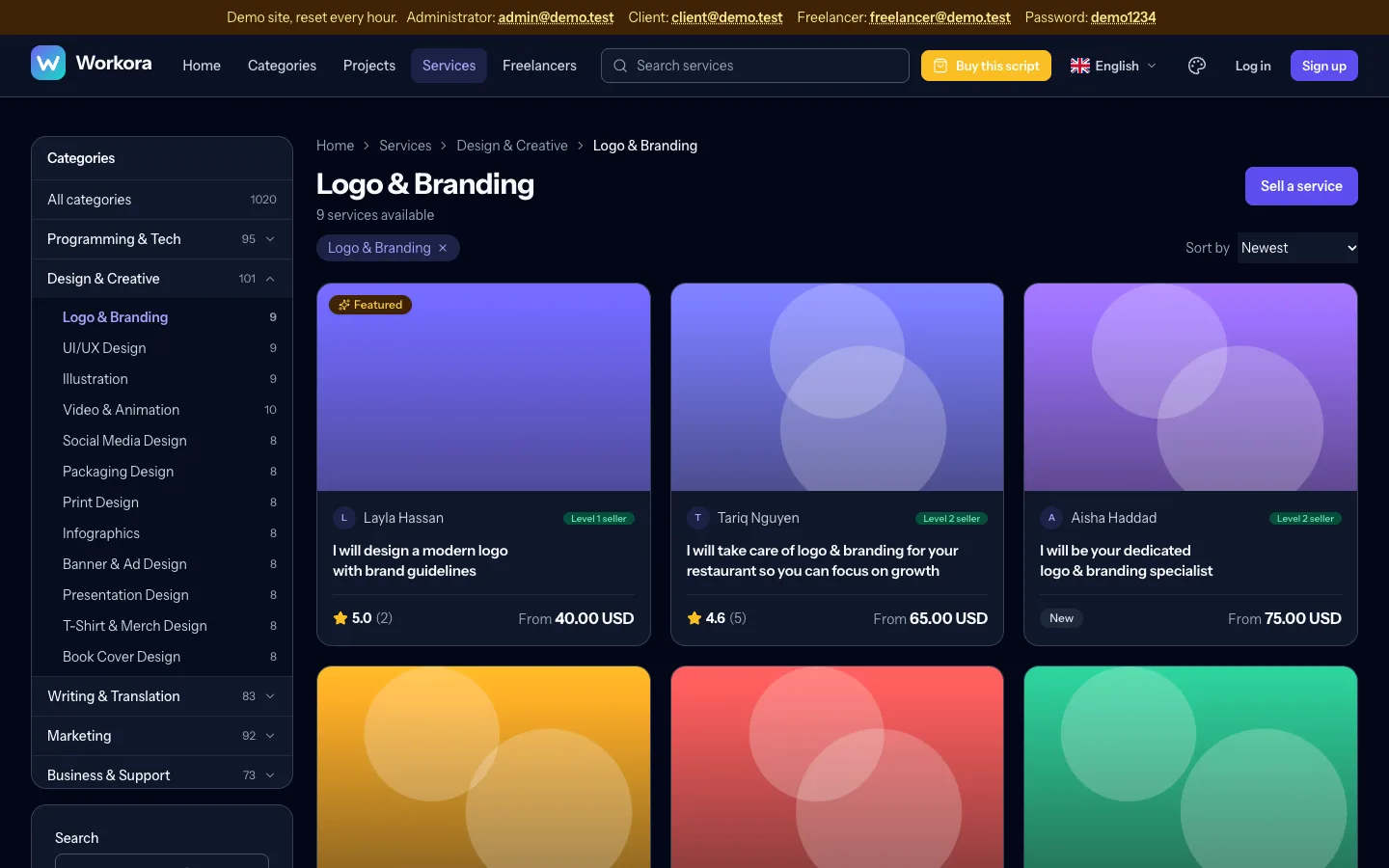Focus the Search services input field
This screenshot has width=1389, height=868.
[x=755, y=66]
